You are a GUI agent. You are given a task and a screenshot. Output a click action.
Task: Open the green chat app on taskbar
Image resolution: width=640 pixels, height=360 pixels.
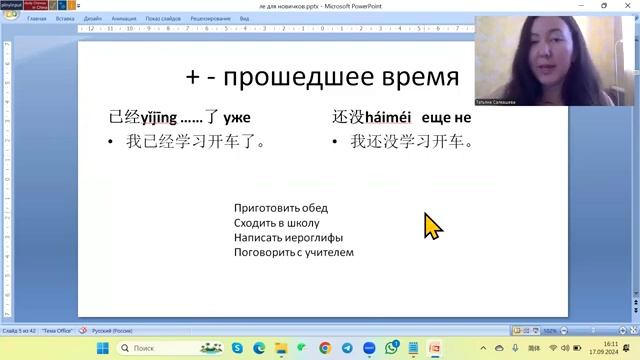click(x=303, y=348)
